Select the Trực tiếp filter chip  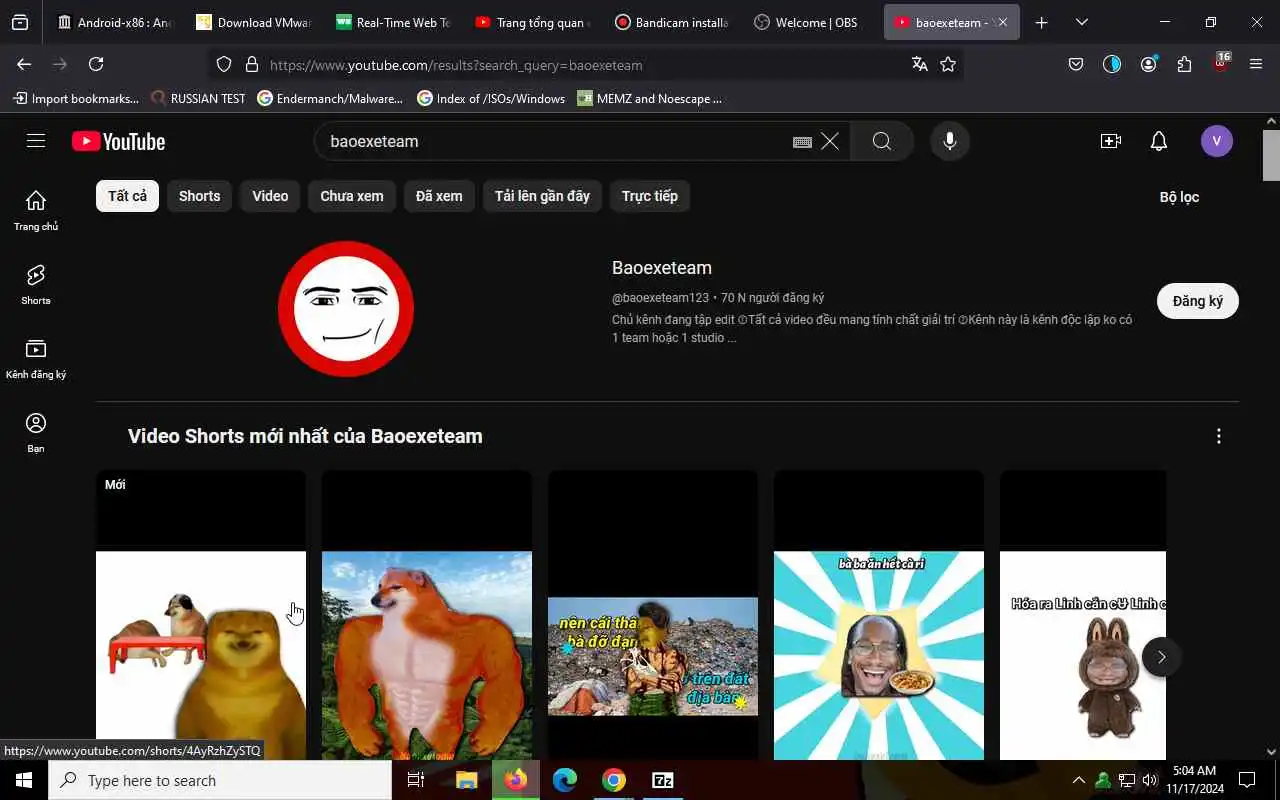tap(650, 196)
